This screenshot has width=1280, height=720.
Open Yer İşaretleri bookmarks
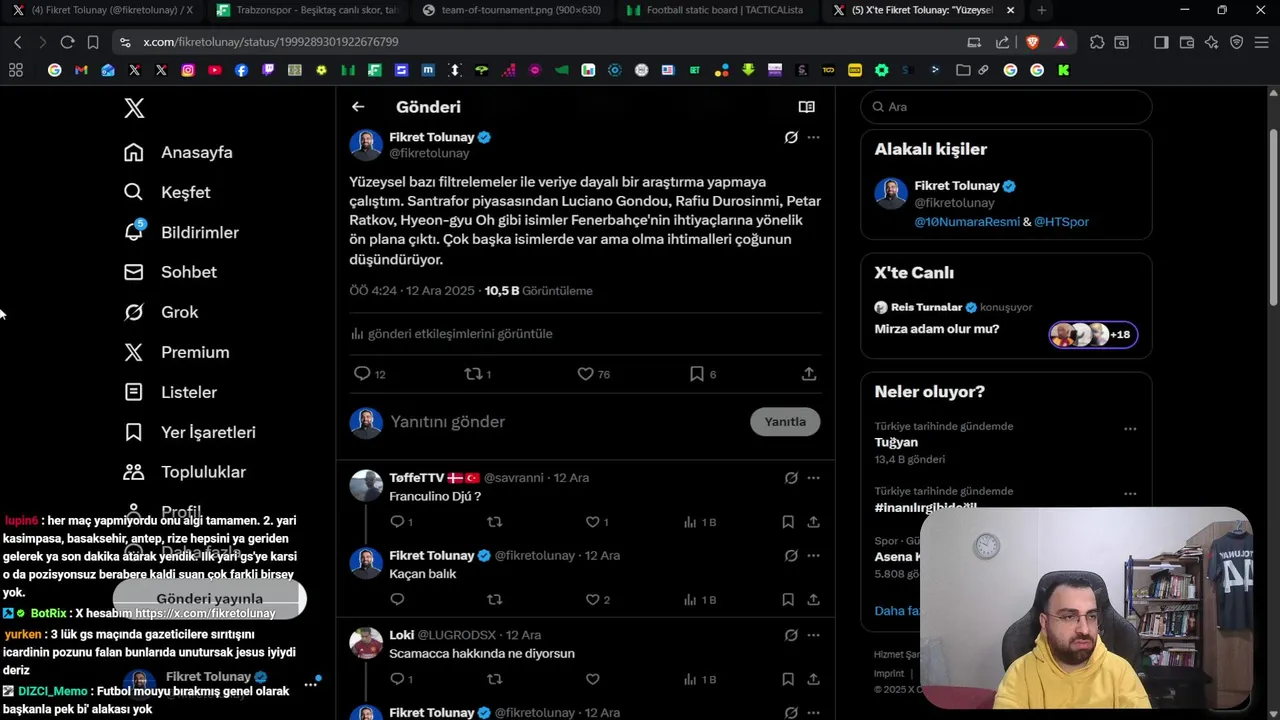[x=189, y=432]
